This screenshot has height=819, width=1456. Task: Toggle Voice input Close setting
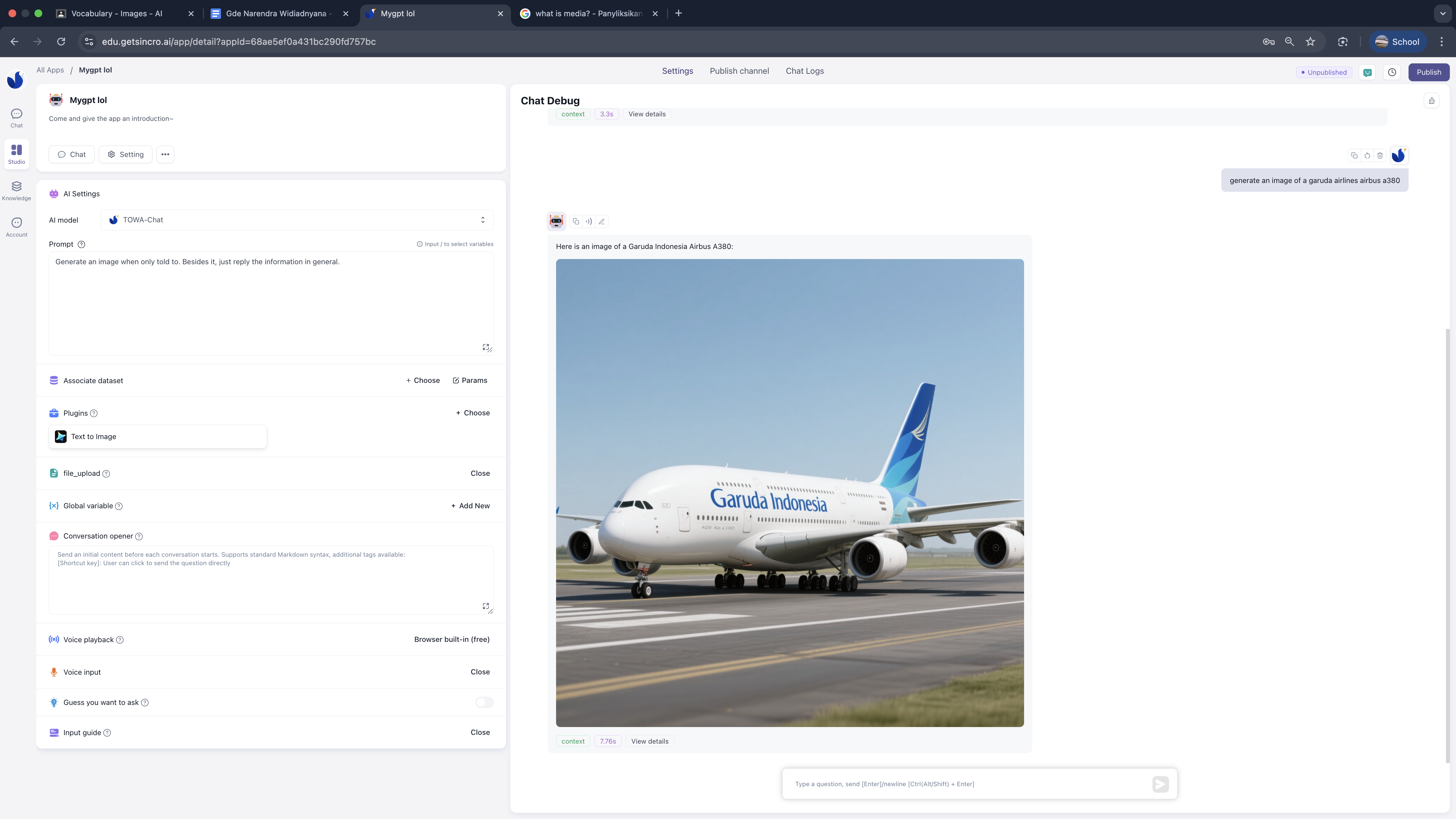(x=480, y=672)
